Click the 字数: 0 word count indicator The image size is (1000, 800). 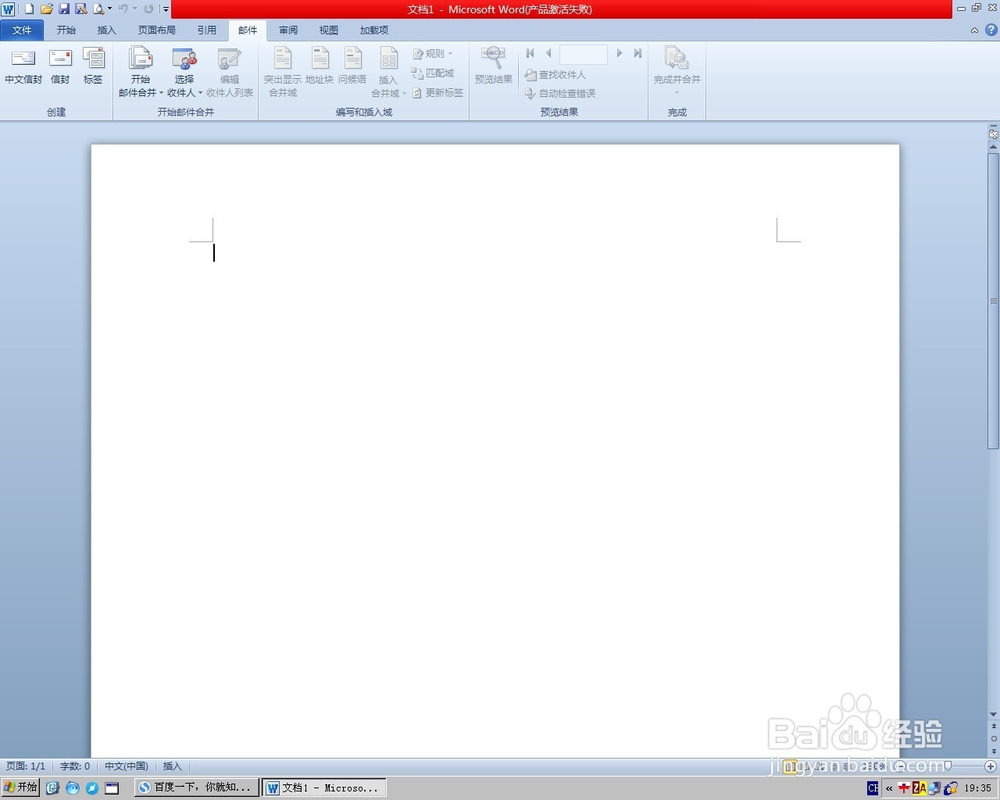click(75, 766)
